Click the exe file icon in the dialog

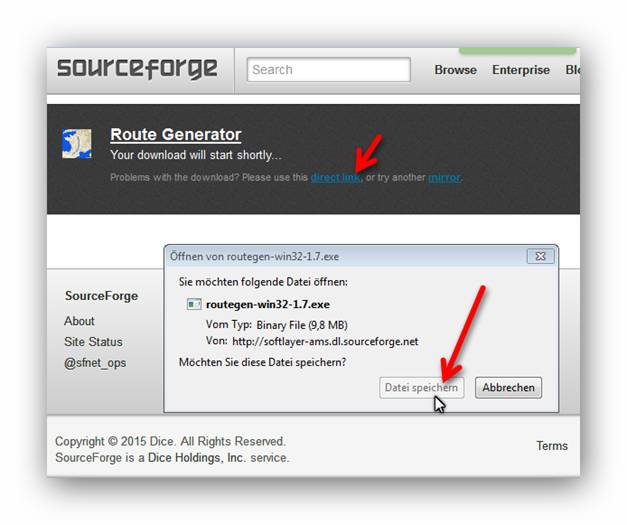point(194,304)
